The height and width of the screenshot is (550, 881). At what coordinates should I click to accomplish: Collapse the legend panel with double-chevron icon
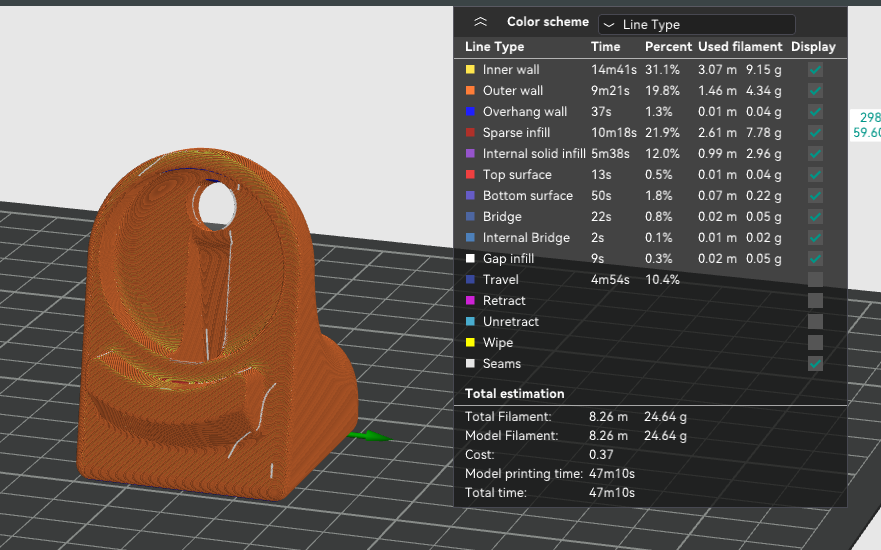(480, 22)
